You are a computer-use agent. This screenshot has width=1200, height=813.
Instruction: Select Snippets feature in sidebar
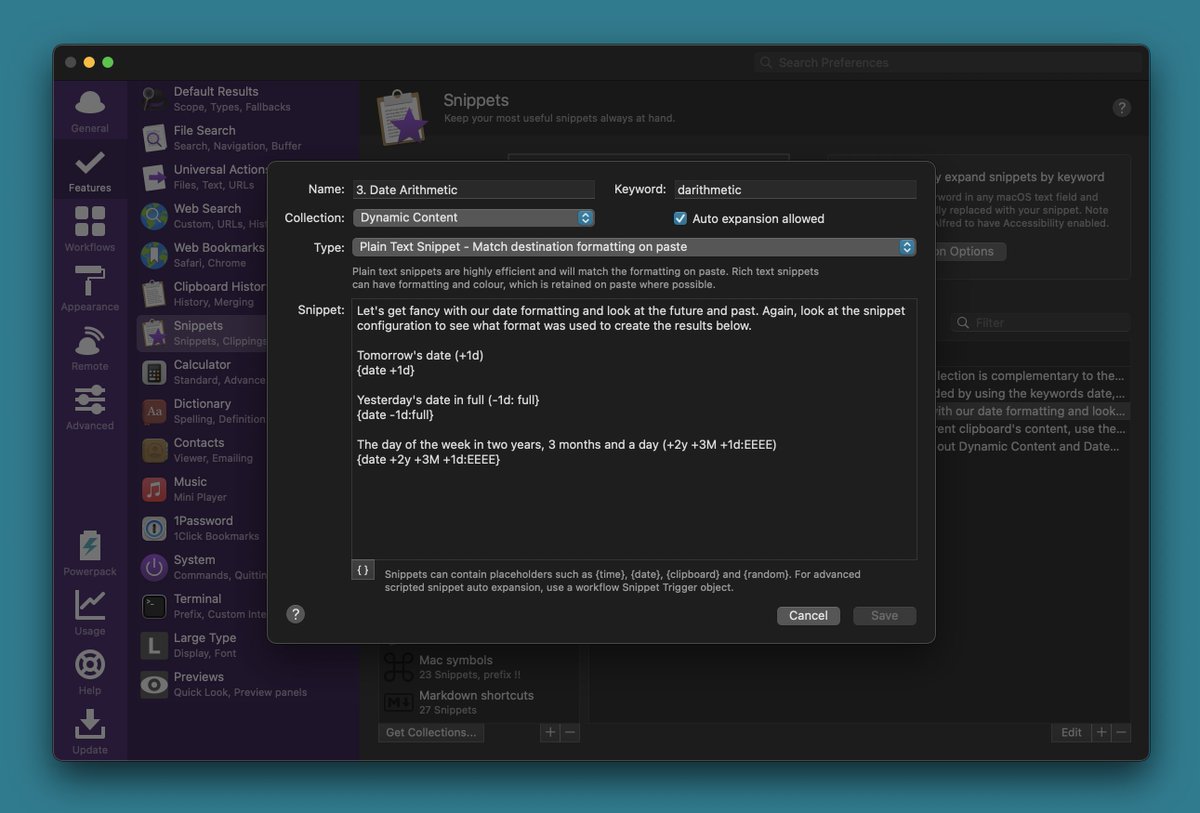click(204, 333)
